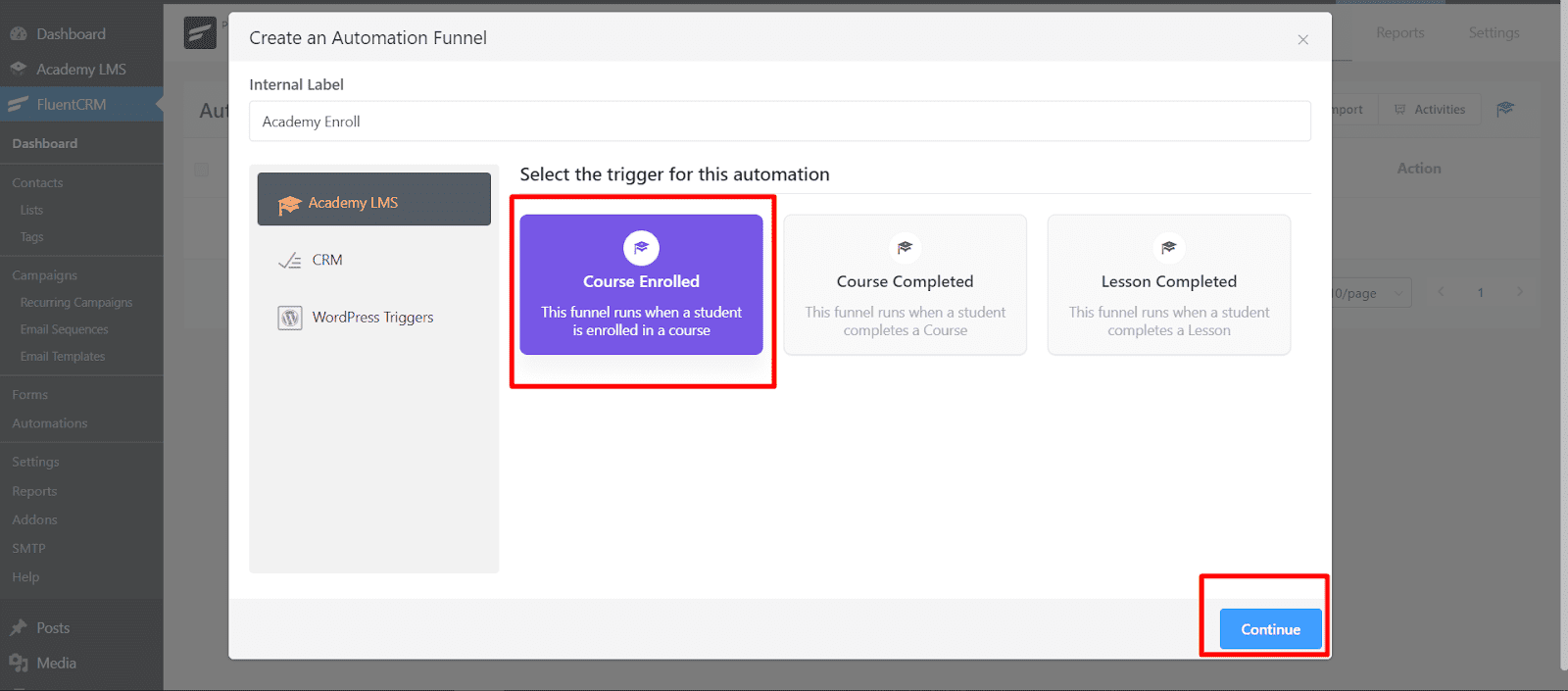
Task: Go to next page using right chevron
Action: [x=1519, y=292]
